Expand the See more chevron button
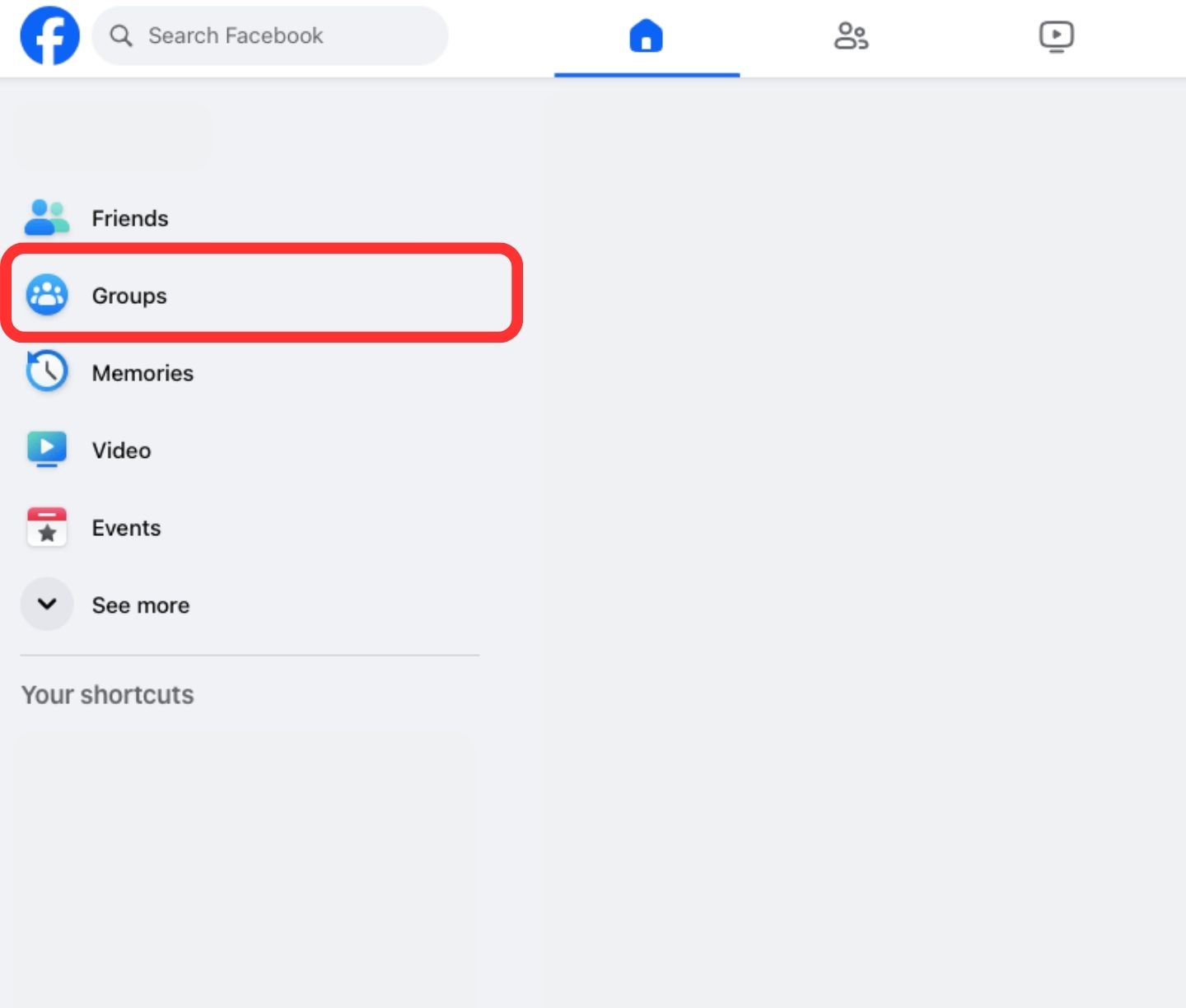 coord(47,604)
